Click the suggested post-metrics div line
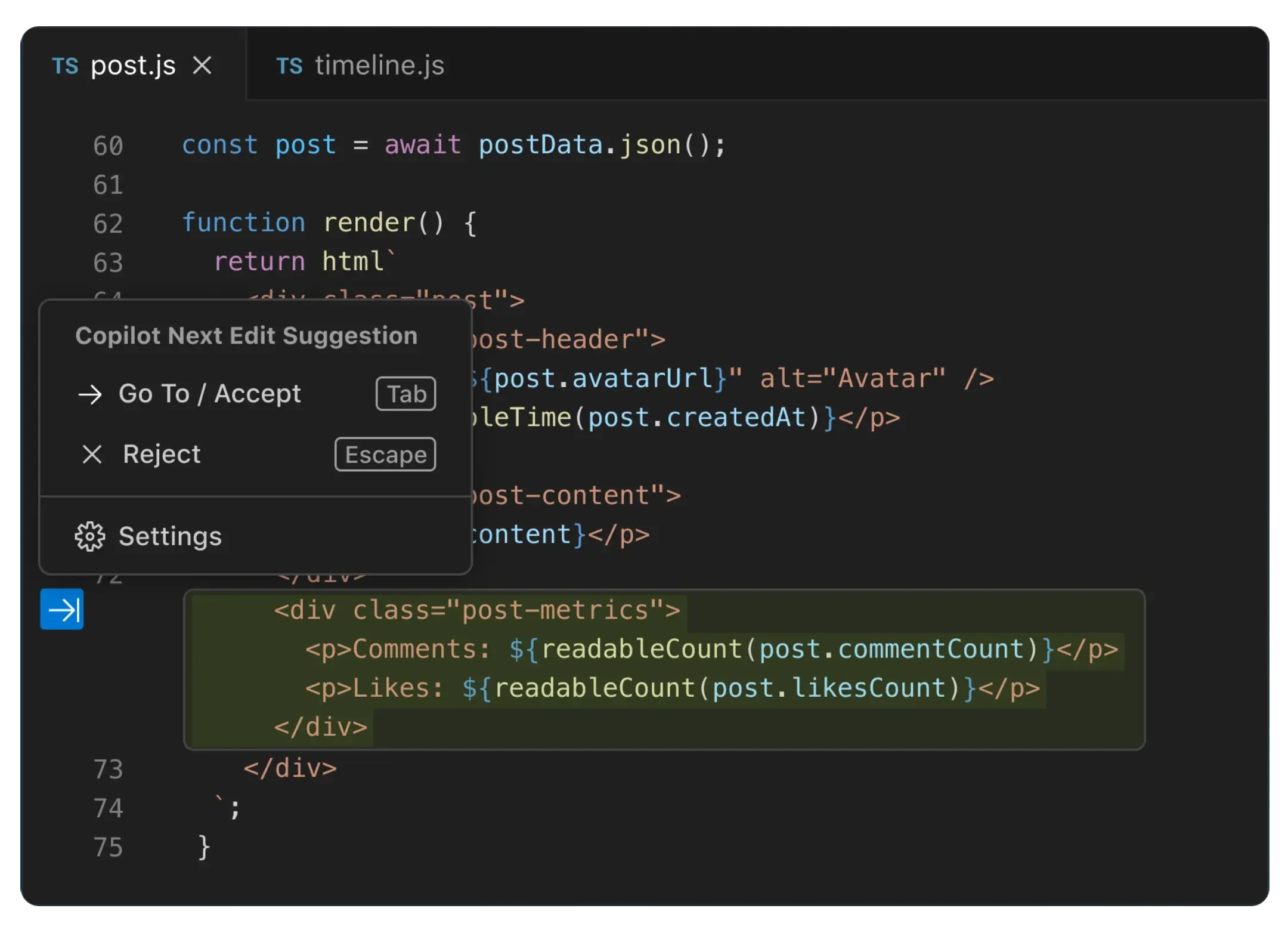Image resolution: width=1288 pixels, height=933 pixels. click(x=476, y=610)
